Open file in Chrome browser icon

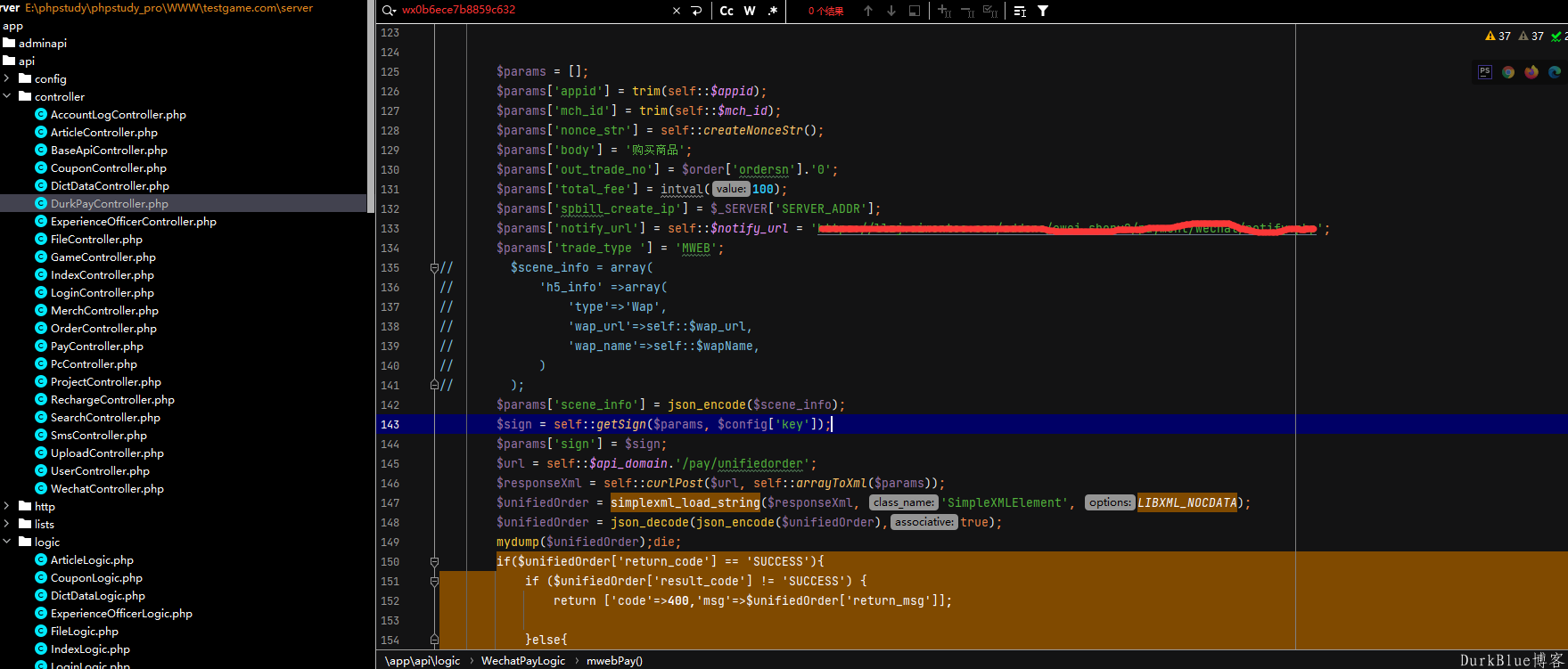click(1508, 72)
